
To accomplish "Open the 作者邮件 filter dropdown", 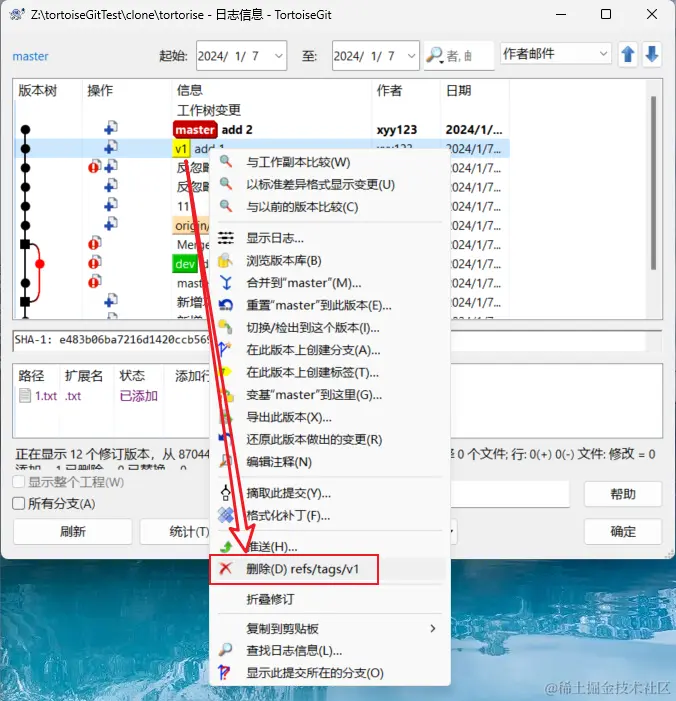I will pos(603,54).
